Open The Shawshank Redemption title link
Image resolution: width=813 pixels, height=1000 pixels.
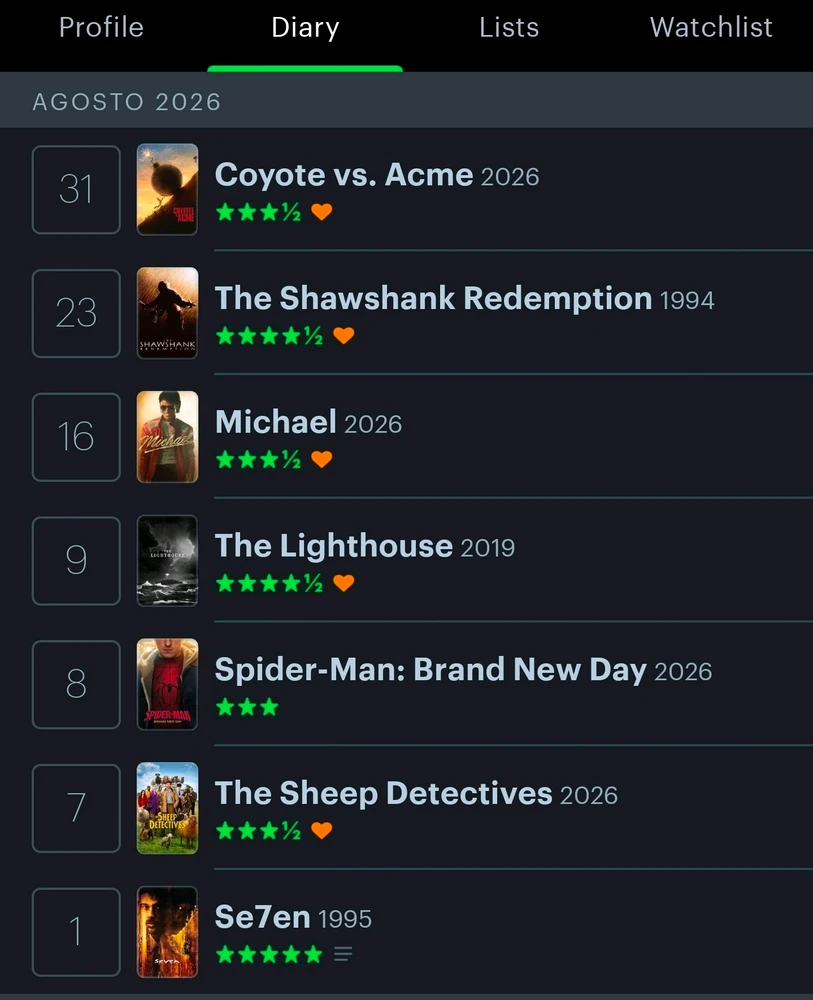pos(433,298)
